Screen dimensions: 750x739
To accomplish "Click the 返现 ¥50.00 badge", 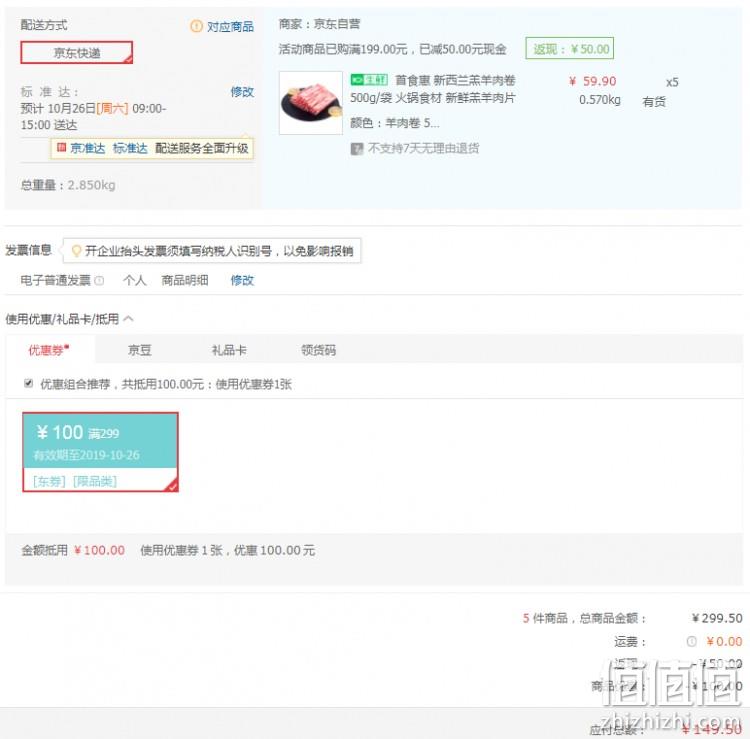I will coord(569,48).
